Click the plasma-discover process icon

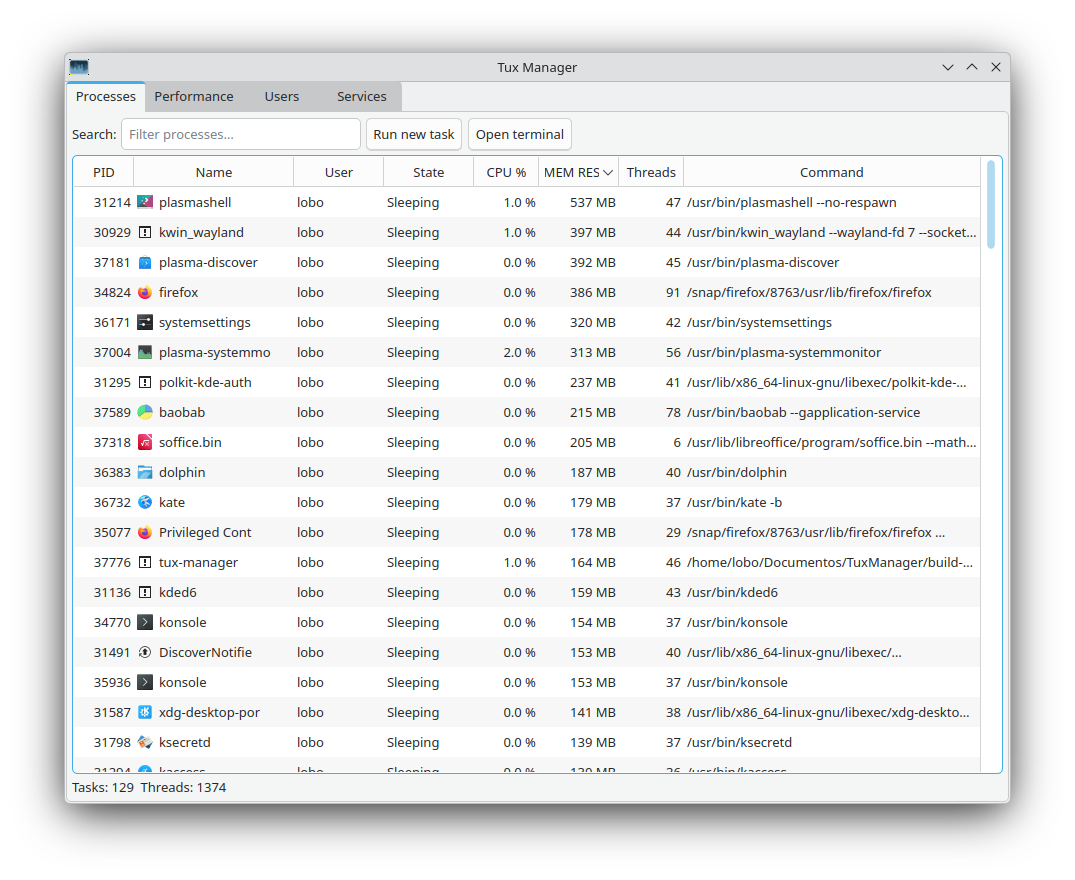(x=145, y=262)
